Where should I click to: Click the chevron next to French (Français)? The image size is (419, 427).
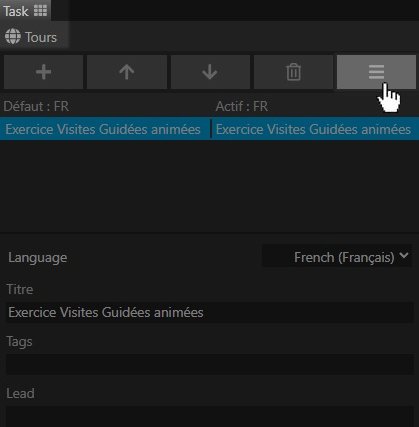point(404,256)
